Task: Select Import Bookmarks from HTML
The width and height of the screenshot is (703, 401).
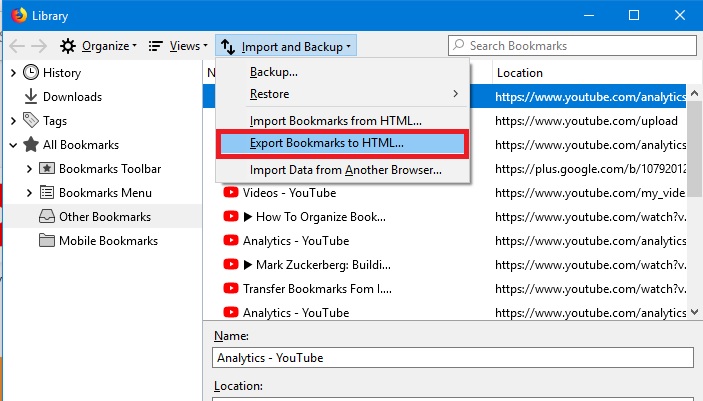Action: tap(335, 120)
